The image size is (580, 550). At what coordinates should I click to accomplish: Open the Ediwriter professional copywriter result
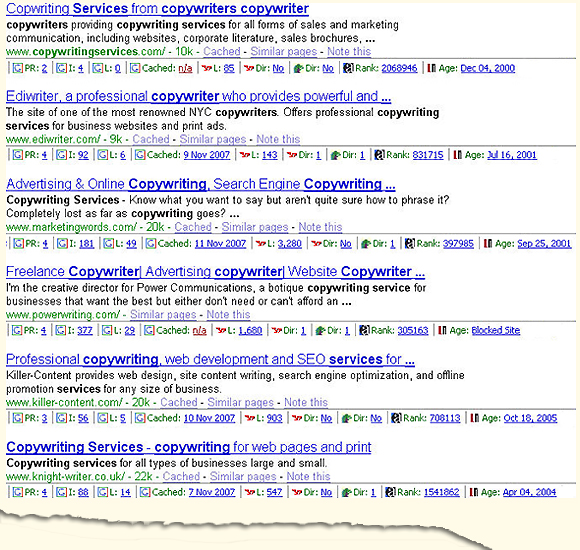point(199,96)
